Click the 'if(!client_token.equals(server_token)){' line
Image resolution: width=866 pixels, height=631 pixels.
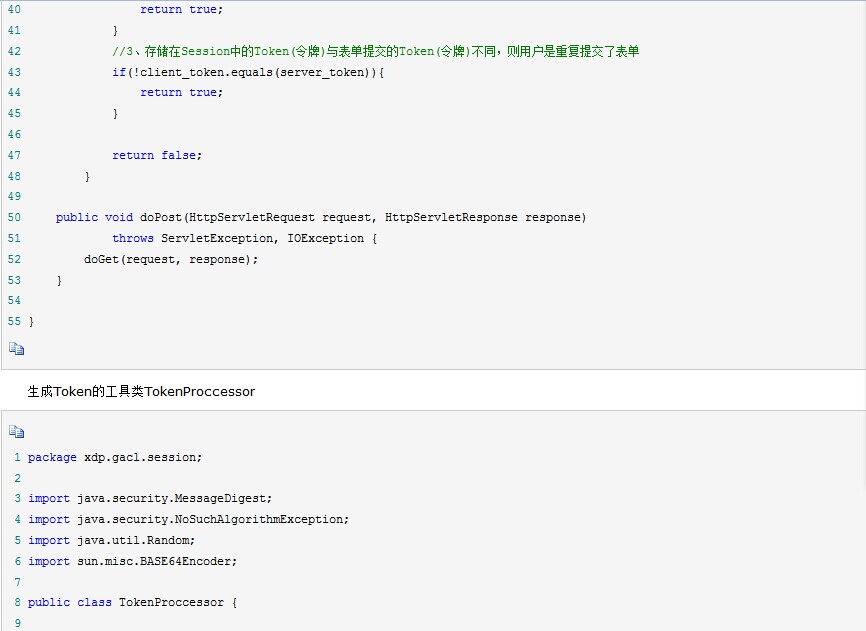248,72
